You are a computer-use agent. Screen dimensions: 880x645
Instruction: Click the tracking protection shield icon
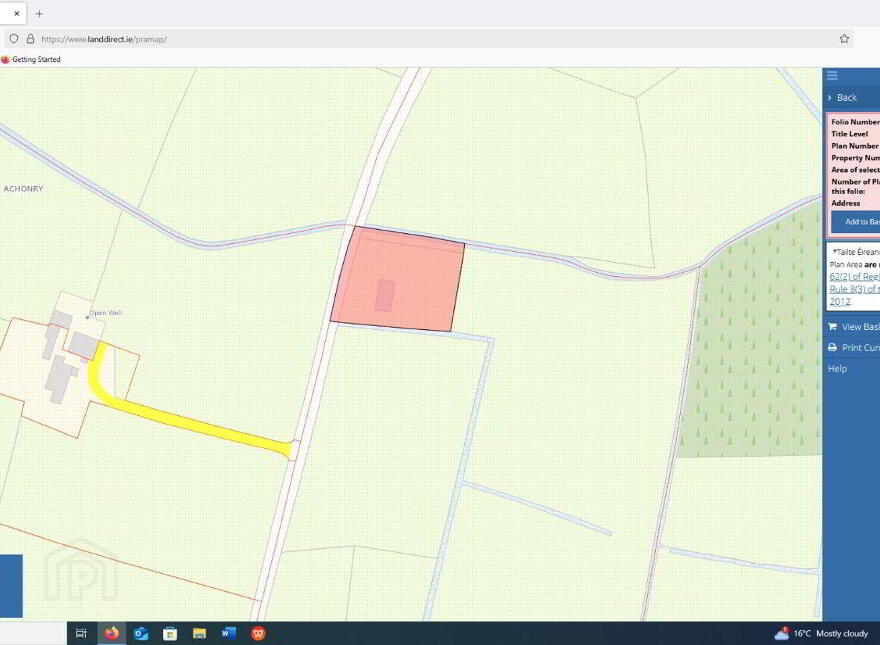(14, 39)
